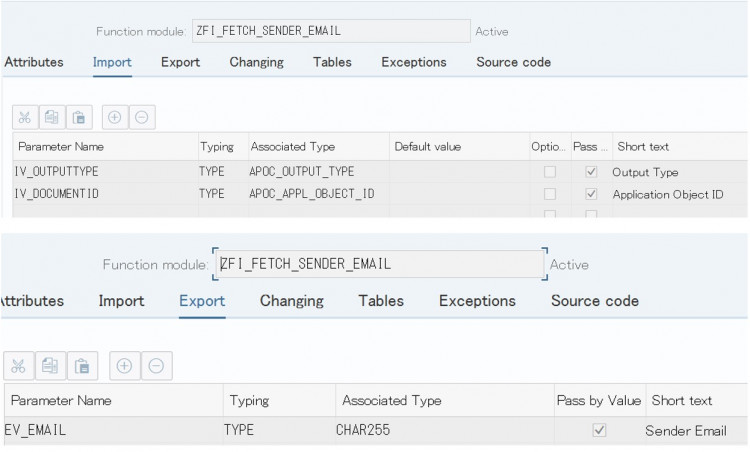This screenshot has width=750, height=452.
Task: Click the Copy icon above the Import parameters table
Action: click(x=52, y=117)
